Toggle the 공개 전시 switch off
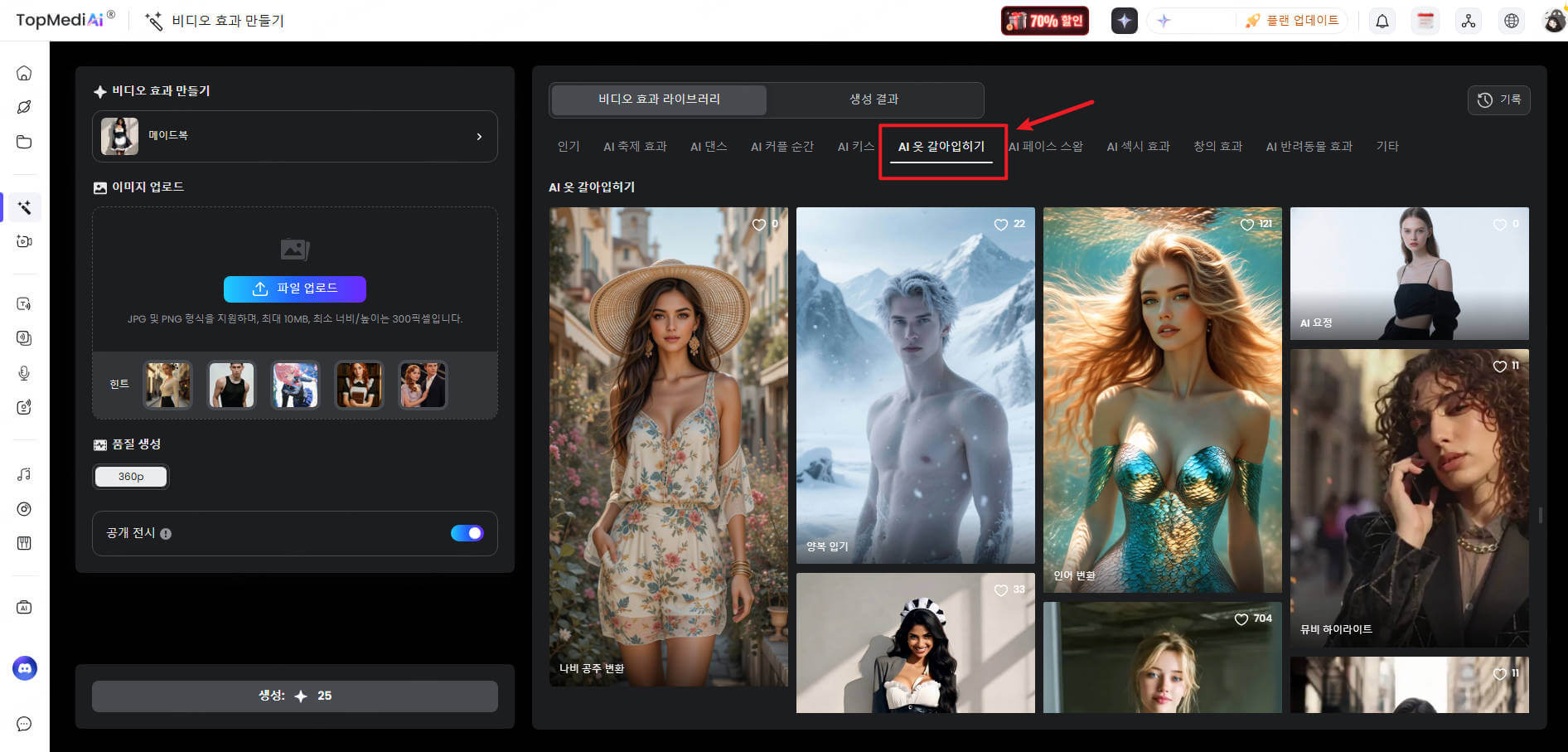Image resolution: width=1568 pixels, height=752 pixels. click(467, 533)
